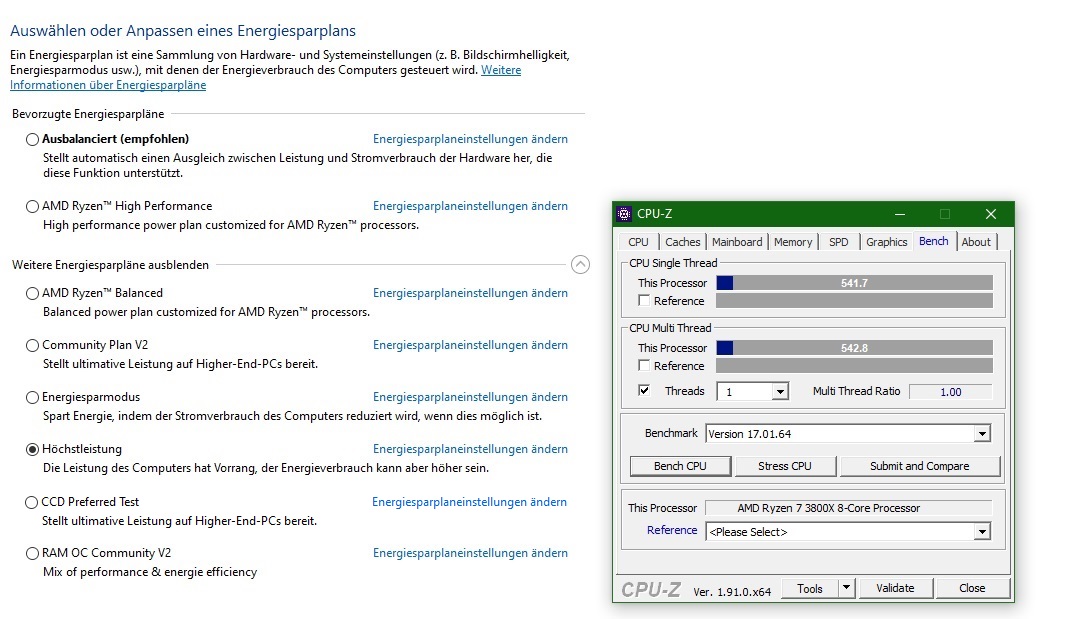
Task: Select the Höchstleistung power plan
Action: (32, 449)
